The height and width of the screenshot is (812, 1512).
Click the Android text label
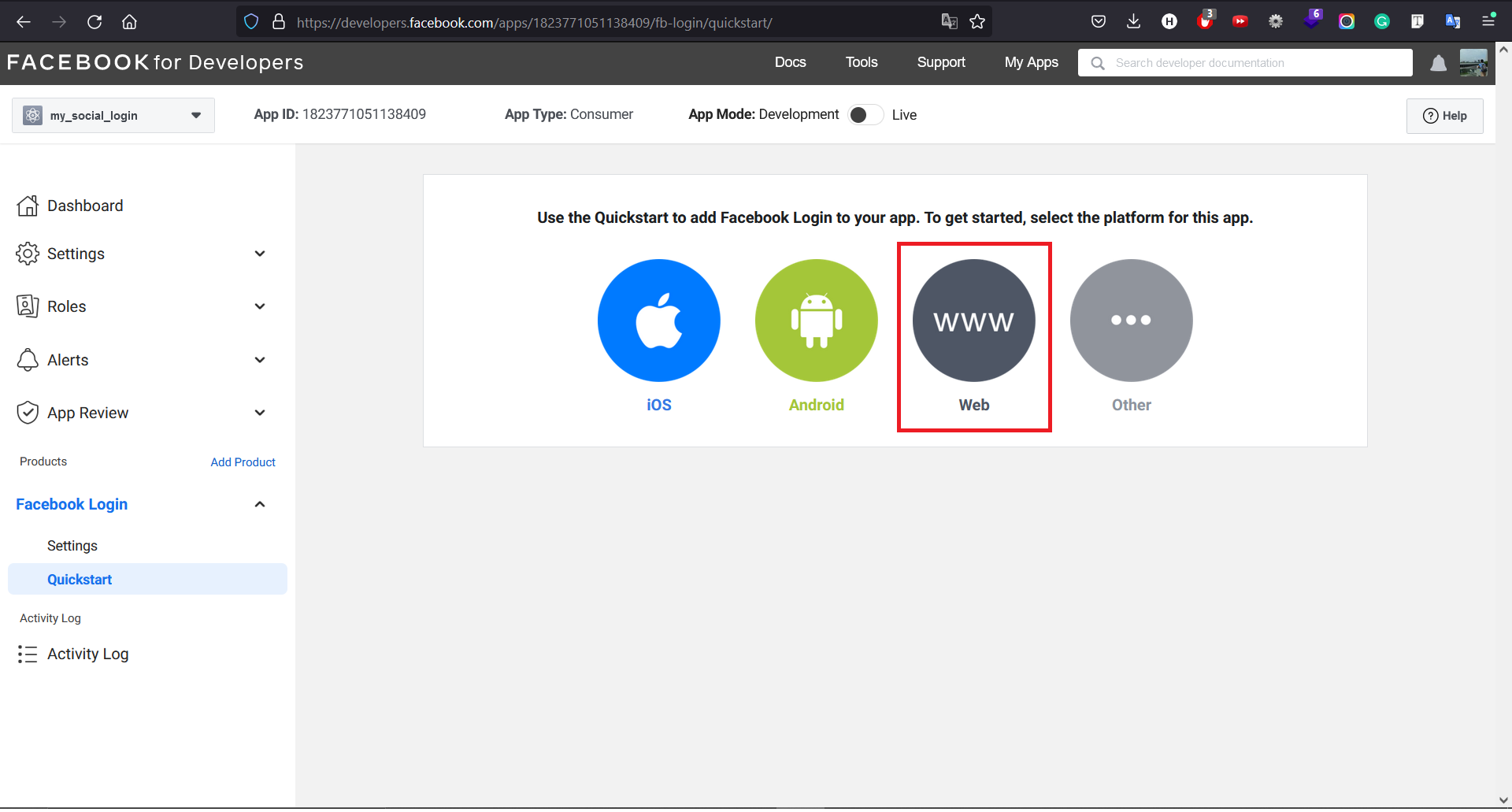(x=817, y=405)
